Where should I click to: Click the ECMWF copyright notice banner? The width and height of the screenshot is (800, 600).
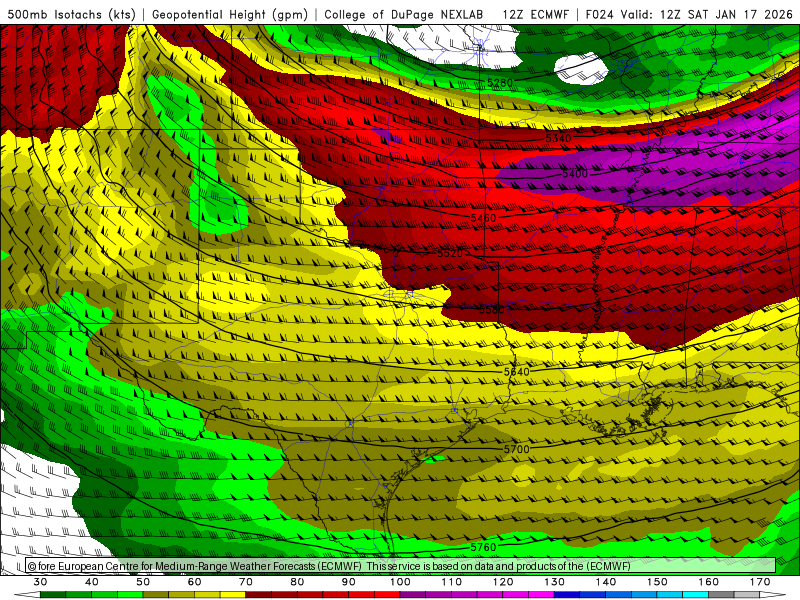(400, 566)
